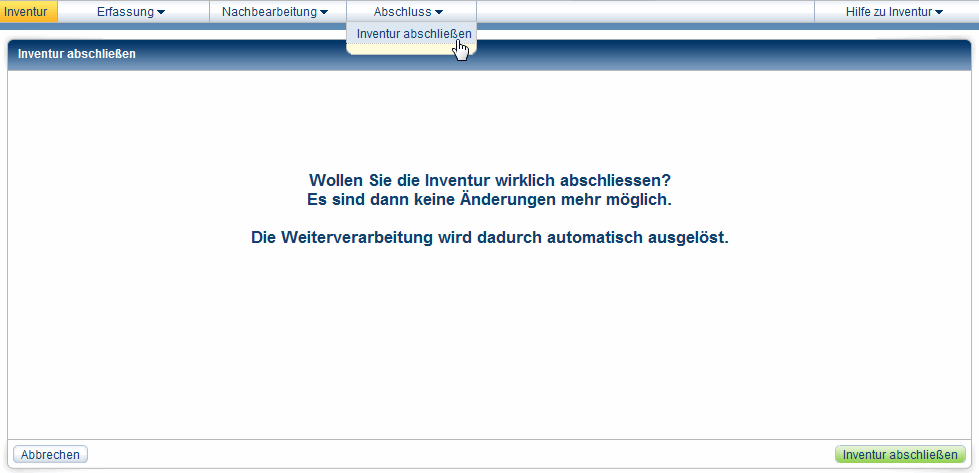Open the Hilfe zu Inventur menu
The height and width of the screenshot is (473, 979).
pyautogui.click(x=889, y=12)
